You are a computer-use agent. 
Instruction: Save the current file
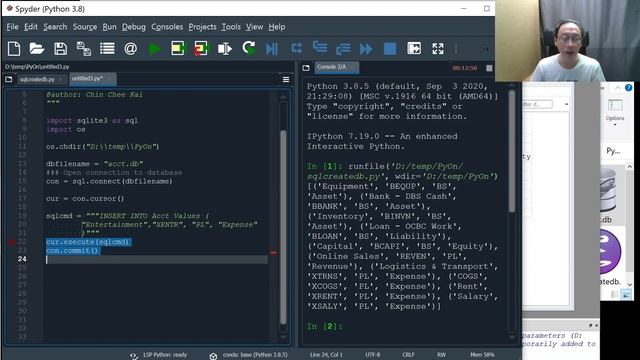60,49
